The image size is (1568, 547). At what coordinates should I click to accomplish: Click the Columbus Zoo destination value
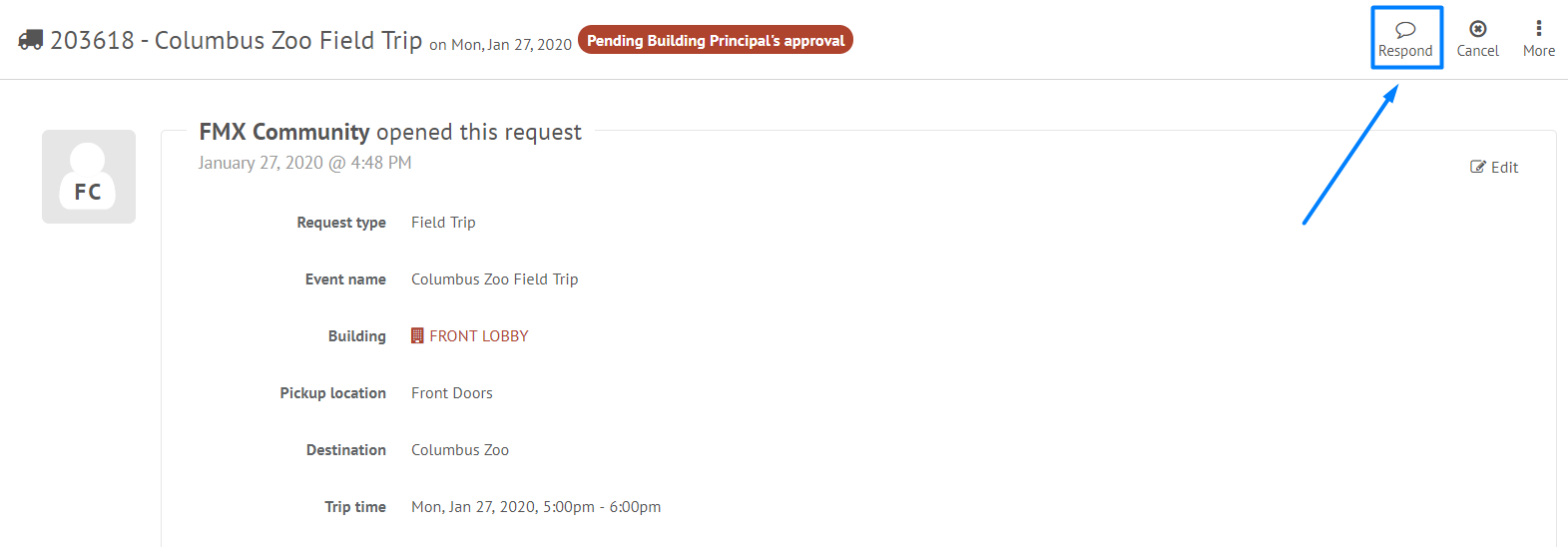460,450
